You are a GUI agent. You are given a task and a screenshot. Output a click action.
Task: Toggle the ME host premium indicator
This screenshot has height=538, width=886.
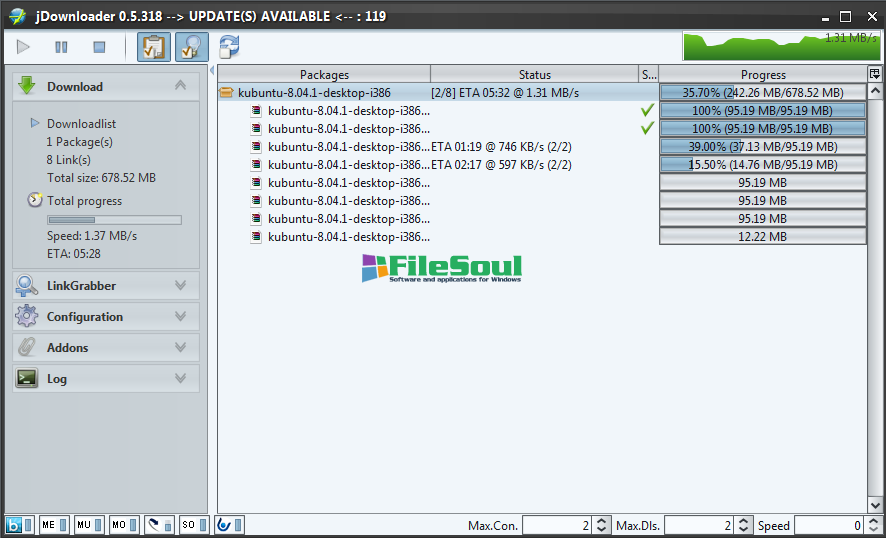coord(55,525)
